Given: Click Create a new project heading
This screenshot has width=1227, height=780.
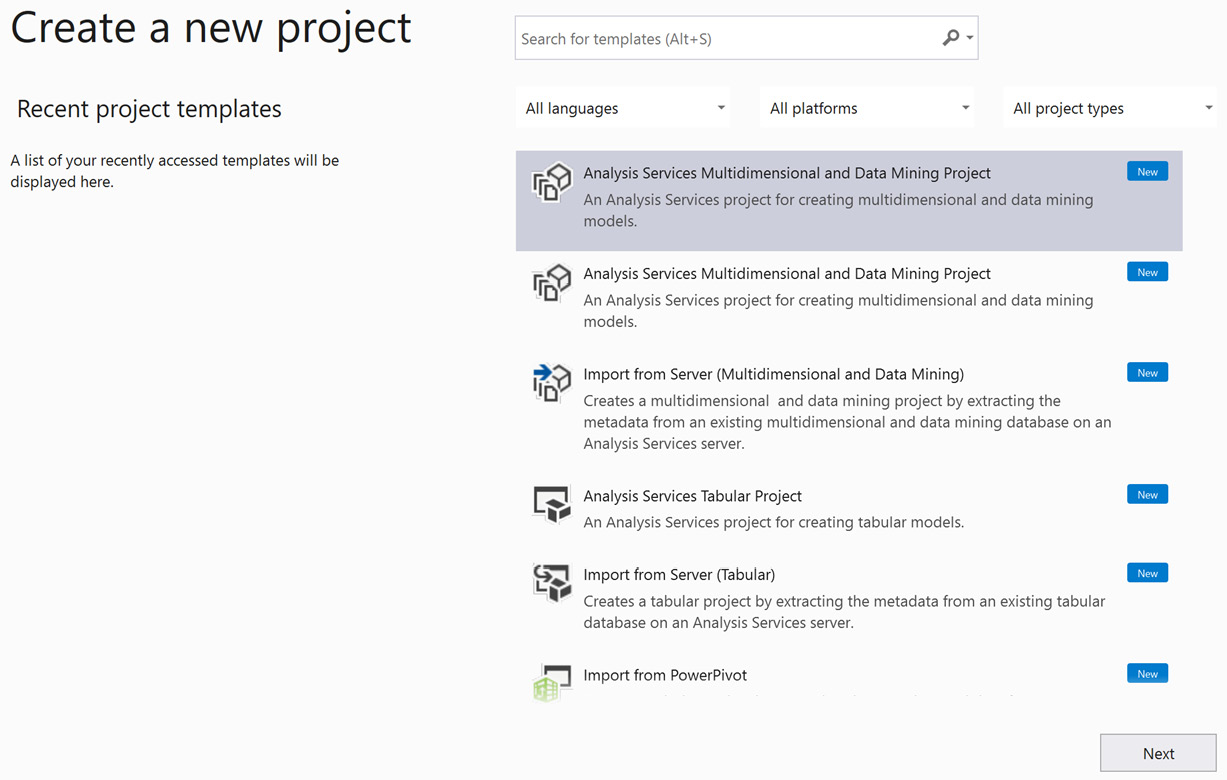Looking at the screenshot, I should pyautogui.click(x=211, y=28).
